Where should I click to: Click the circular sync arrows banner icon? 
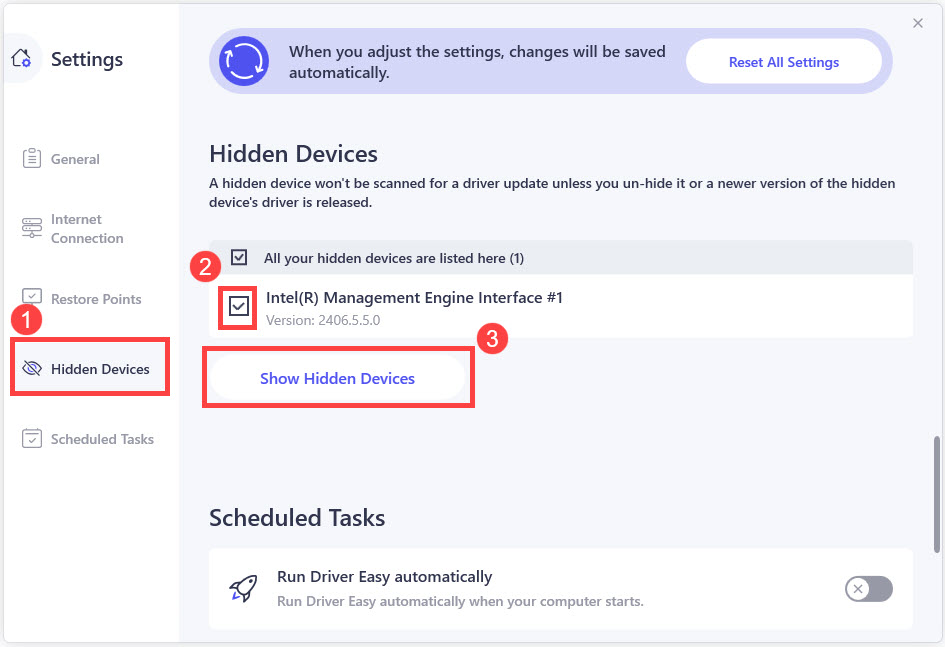coord(244,60)
